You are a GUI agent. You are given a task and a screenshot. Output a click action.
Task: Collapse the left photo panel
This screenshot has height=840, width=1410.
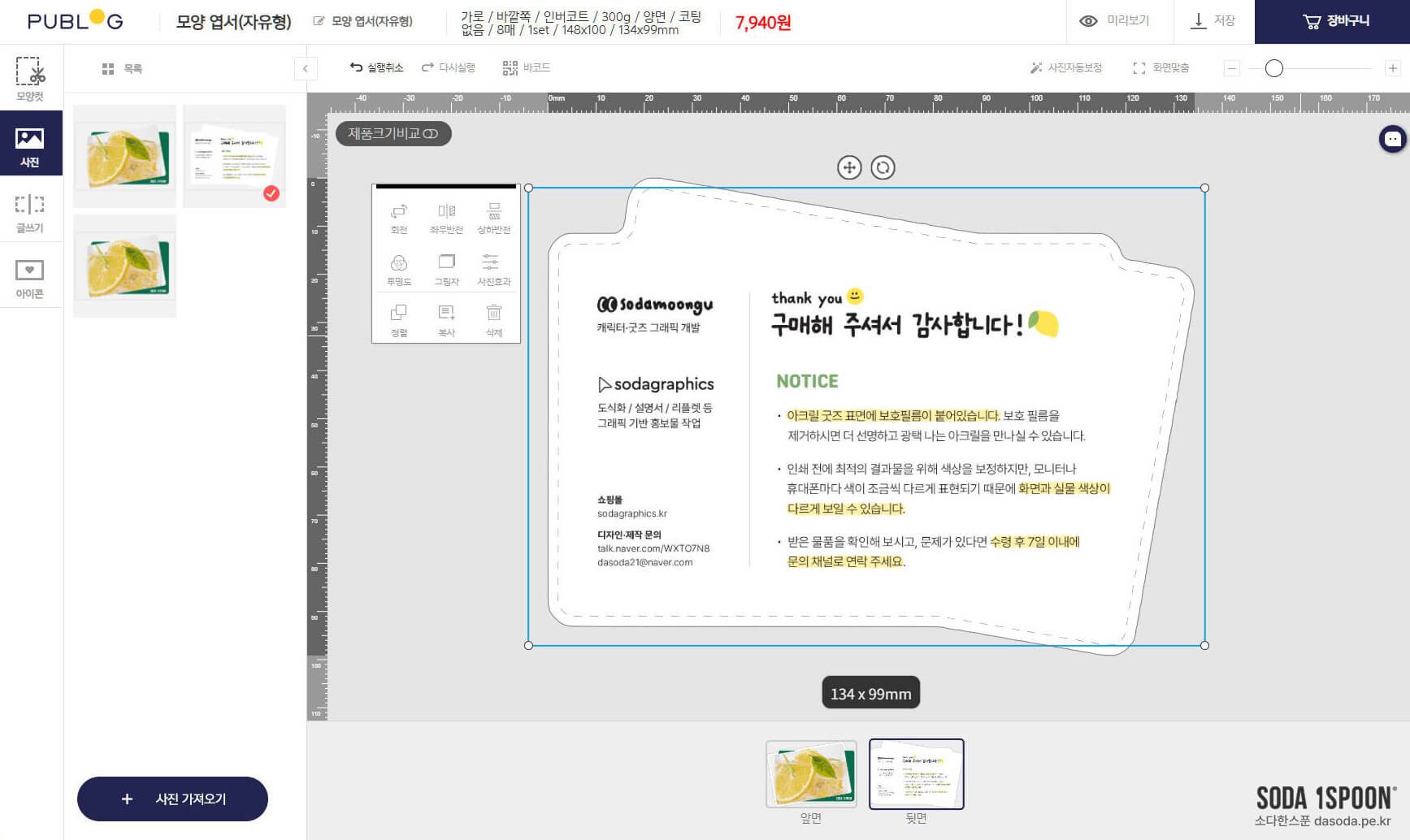tap(305, 68)
